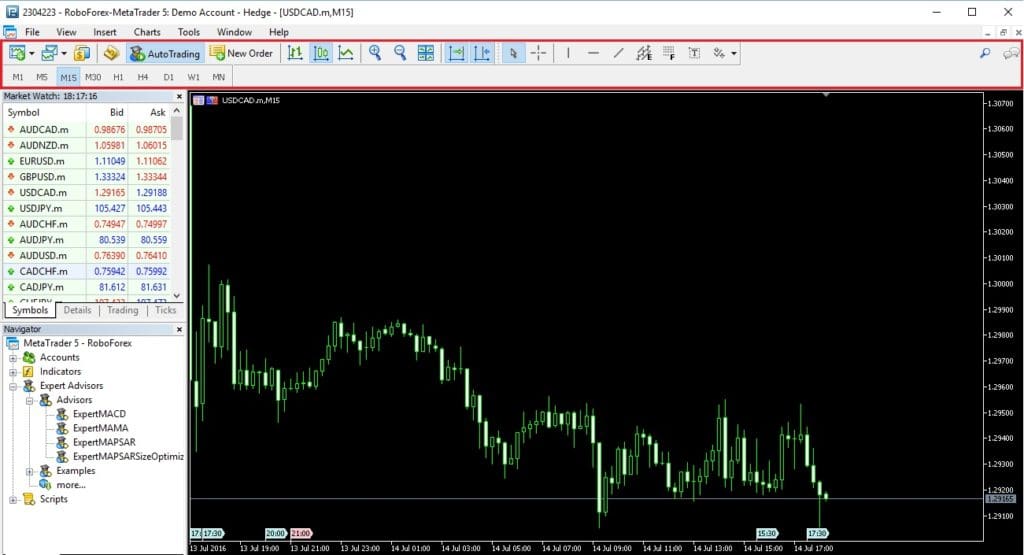Image resolution: width=1024 pixels, height=555 pixels.
Task: Expand the Scripts tree node
Action: point(12,500)
